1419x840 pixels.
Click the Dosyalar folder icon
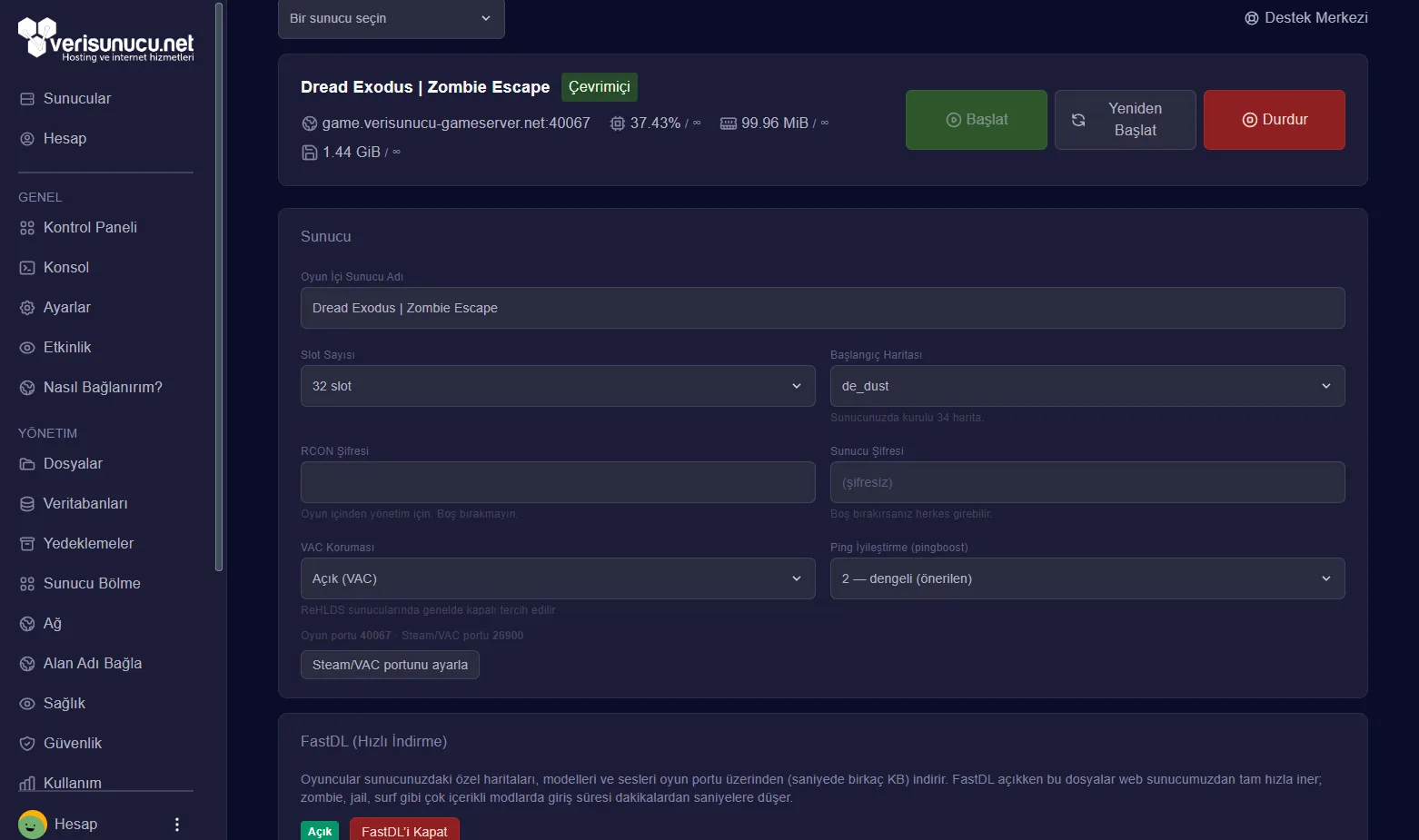pyautogui.click(x=27, y=464)
